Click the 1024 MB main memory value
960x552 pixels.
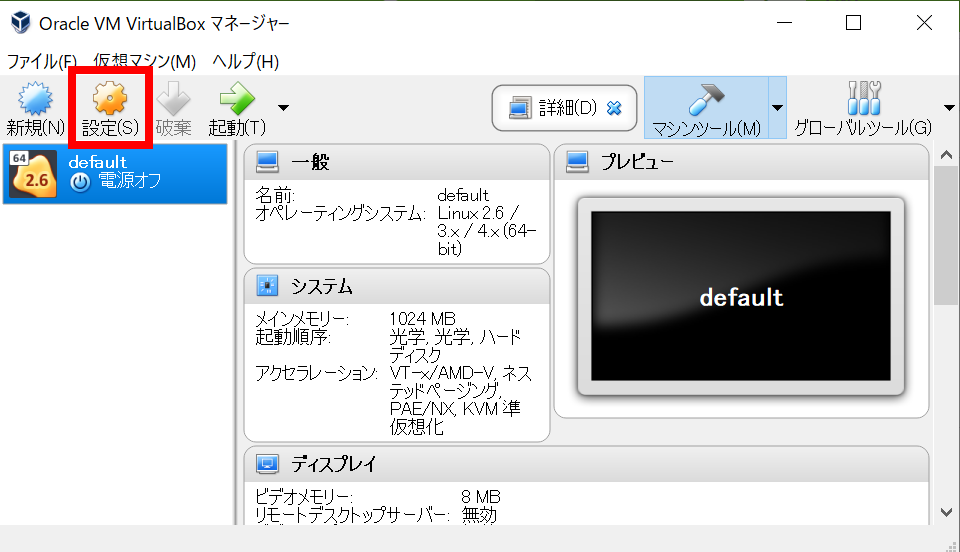coord(422,319)
